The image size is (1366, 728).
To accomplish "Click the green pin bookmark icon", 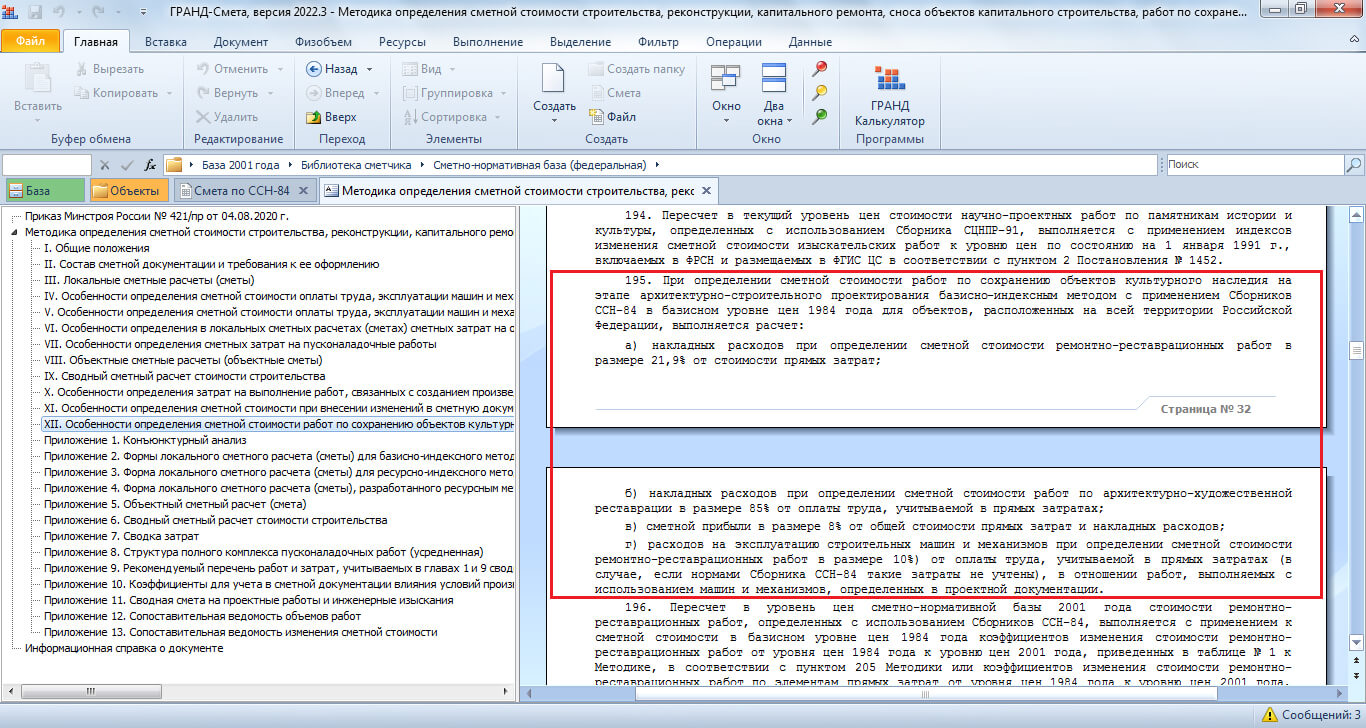I will click(x=819, y=117).
